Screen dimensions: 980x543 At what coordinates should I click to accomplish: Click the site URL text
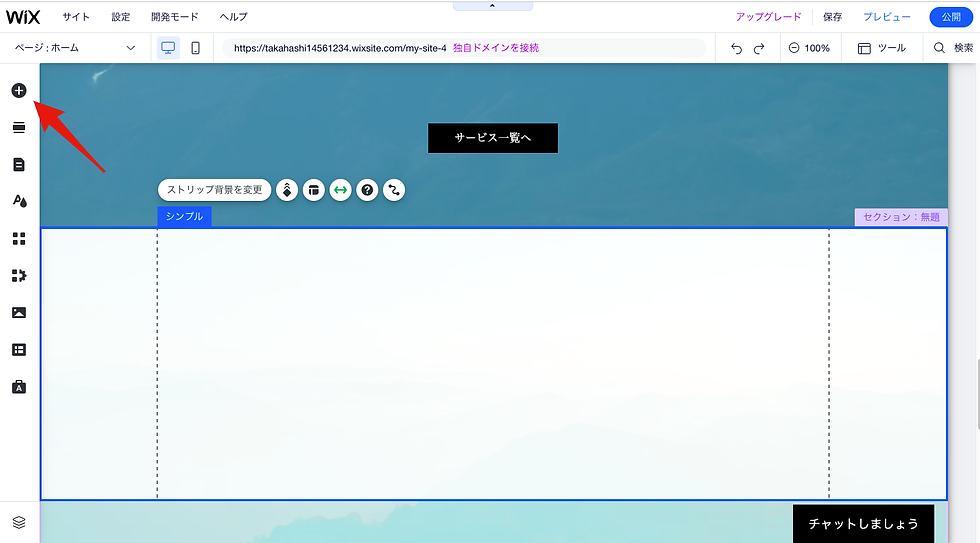340,48
